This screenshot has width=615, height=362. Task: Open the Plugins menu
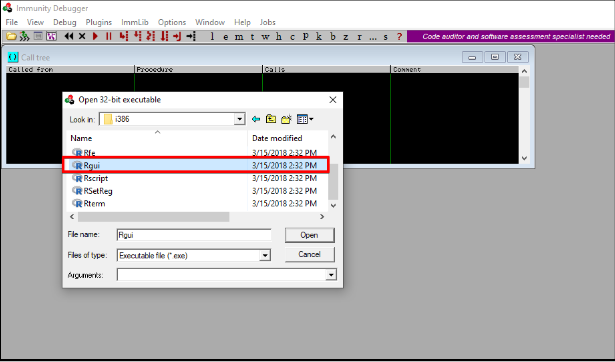99,22
